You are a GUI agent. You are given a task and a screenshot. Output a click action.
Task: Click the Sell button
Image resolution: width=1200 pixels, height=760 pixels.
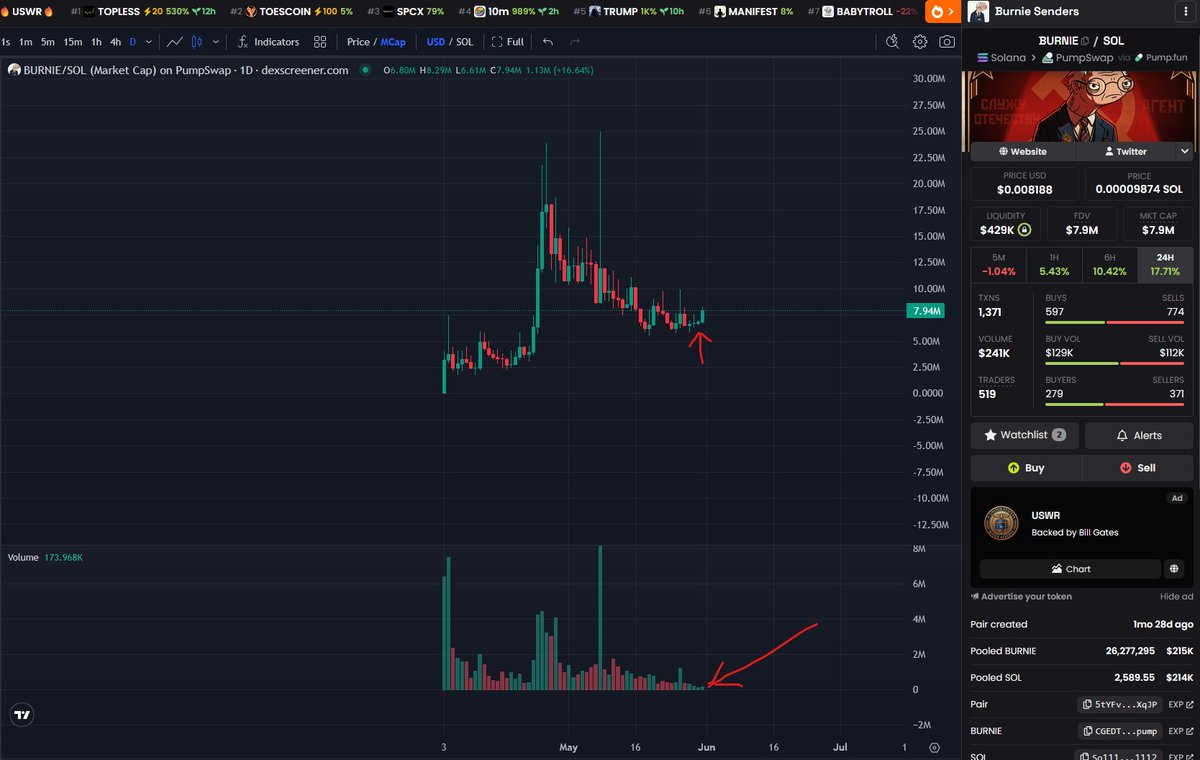[1138, 467]
